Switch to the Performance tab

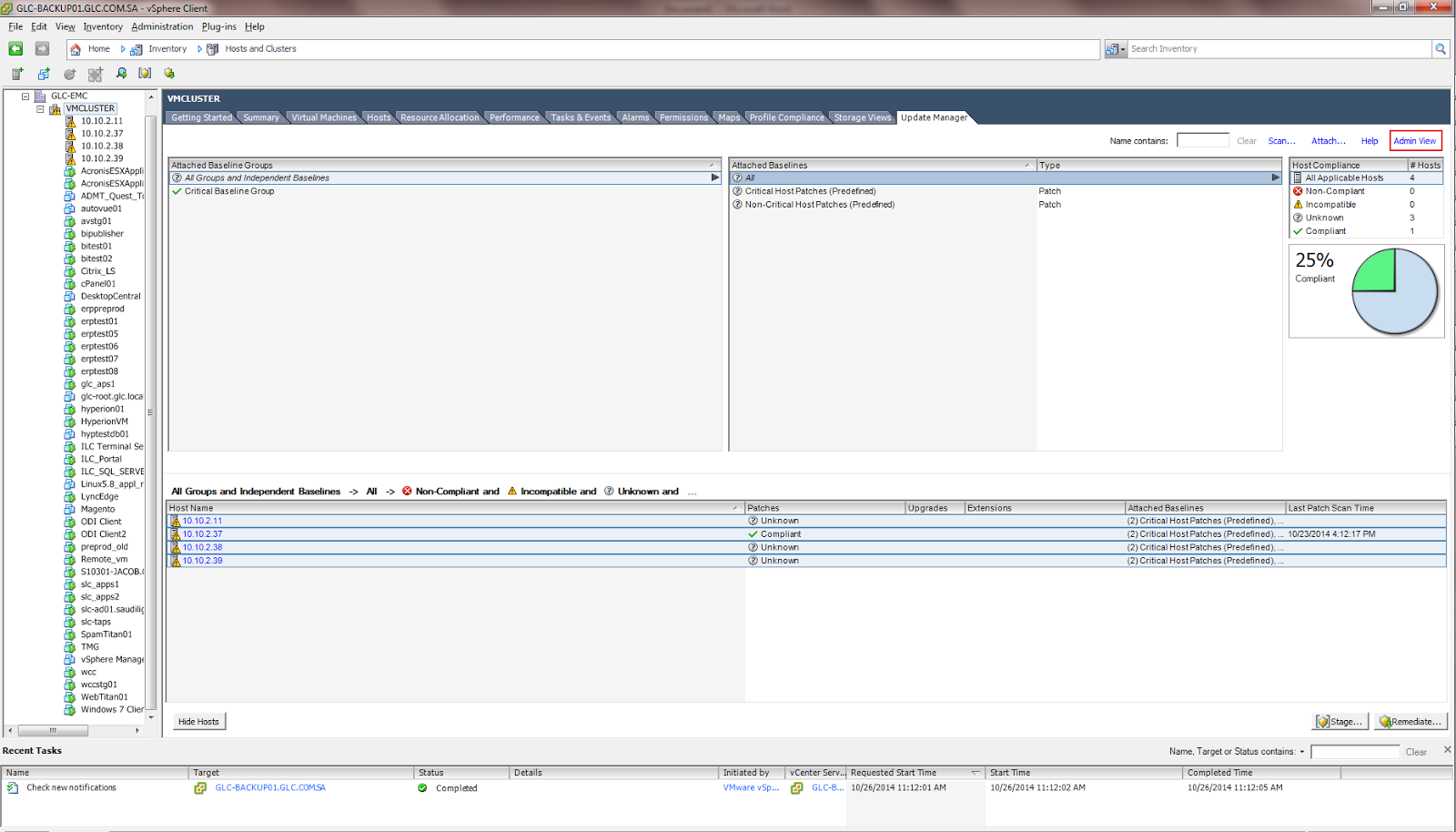point(513,117)
